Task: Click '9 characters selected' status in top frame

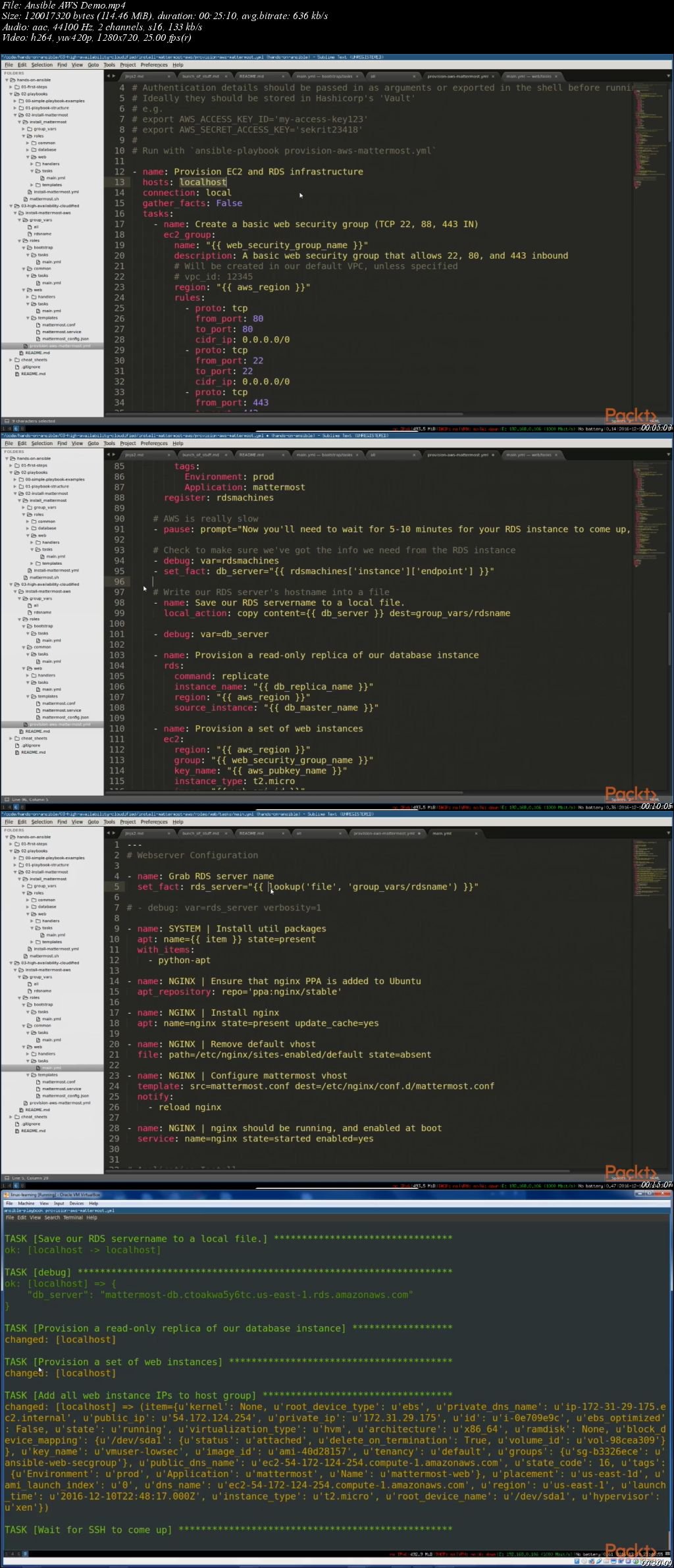Action: (x=33, y=421)
